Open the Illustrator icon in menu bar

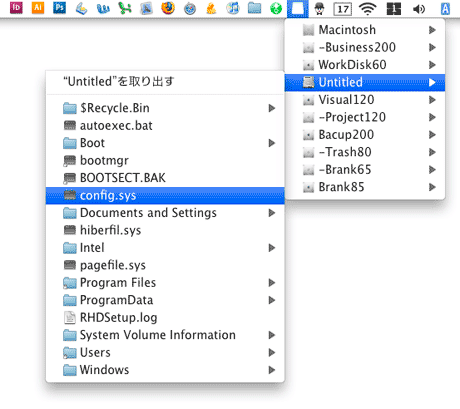(x=38, y=8)
